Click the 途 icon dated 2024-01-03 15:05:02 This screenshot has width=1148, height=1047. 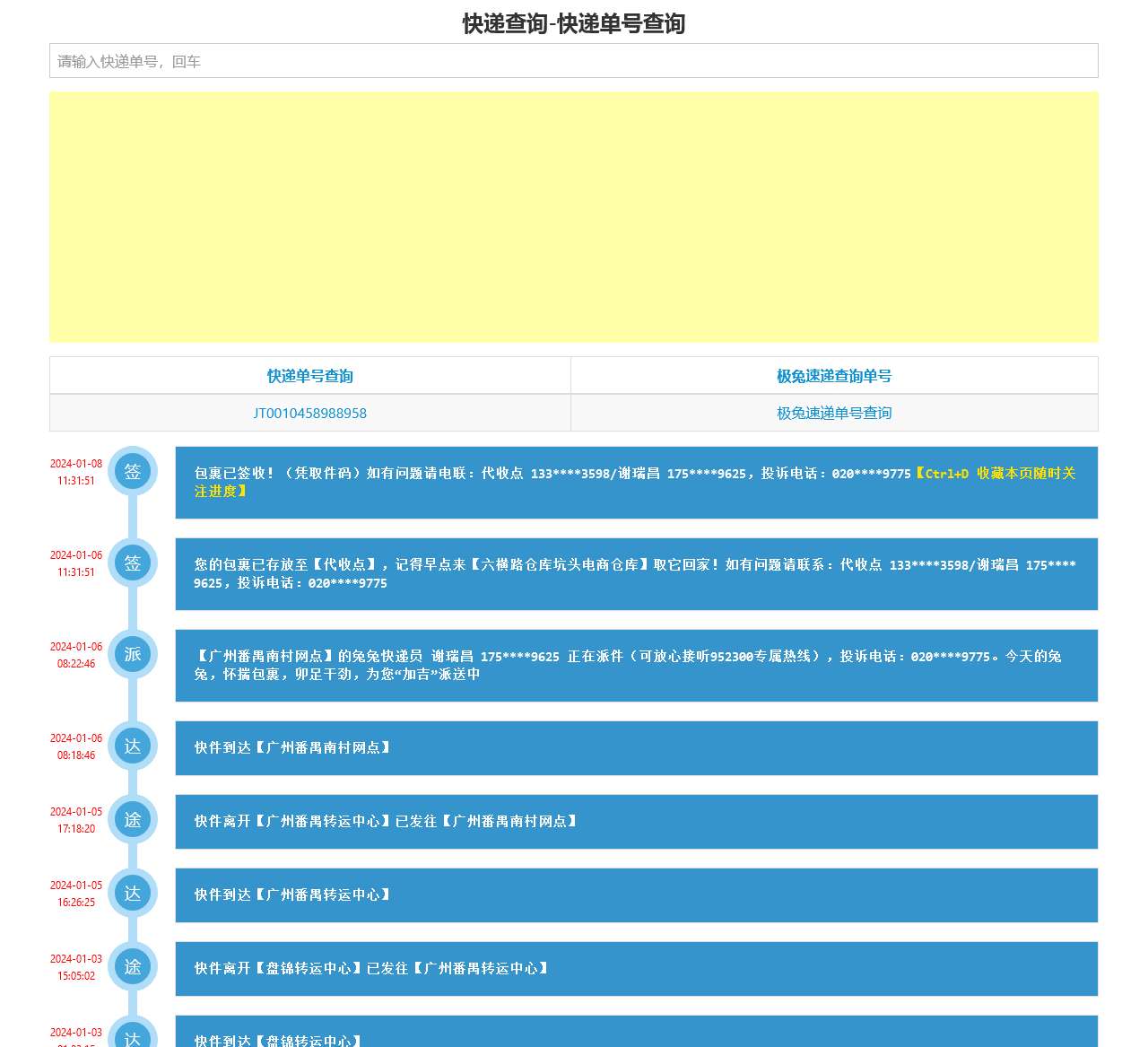click(133, 967)
